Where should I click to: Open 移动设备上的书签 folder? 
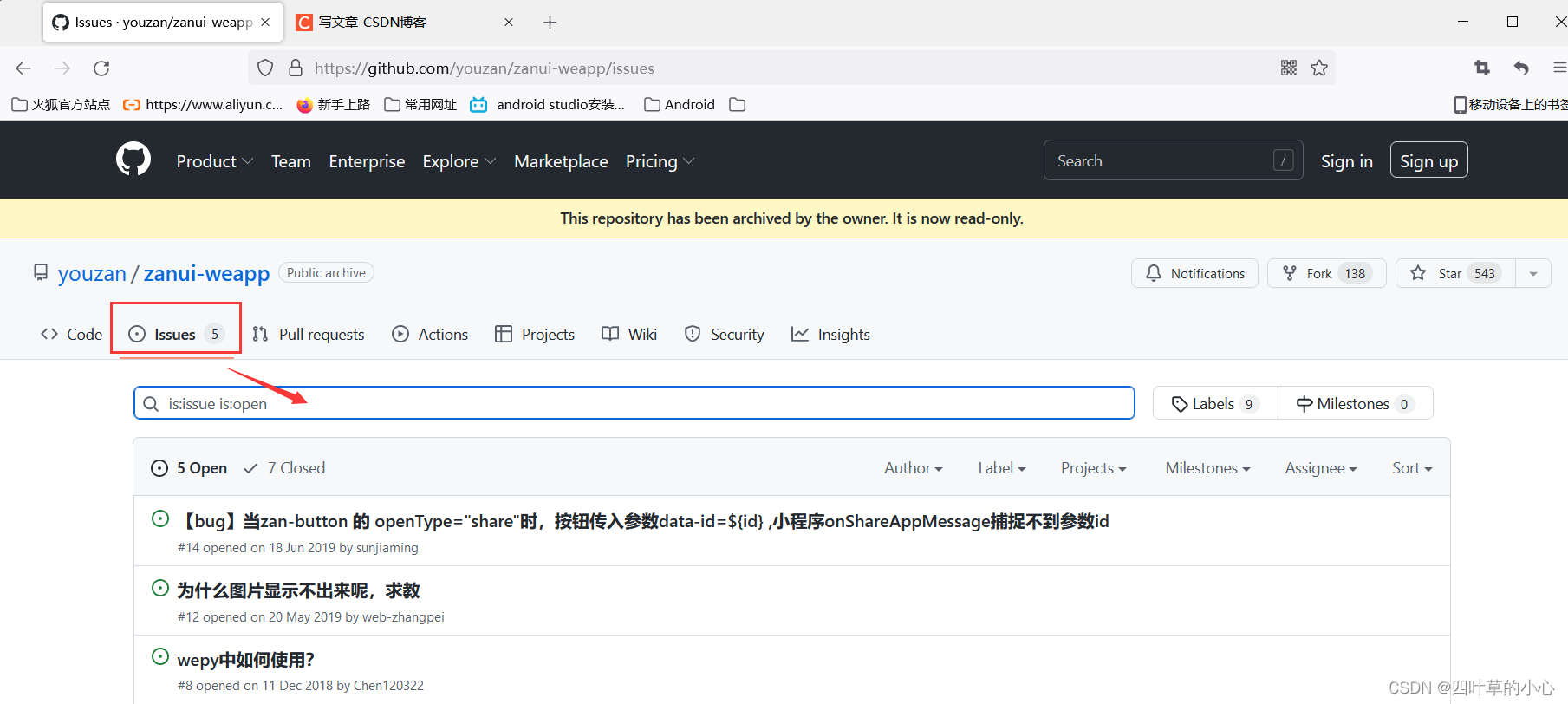tap(1511, 105)
